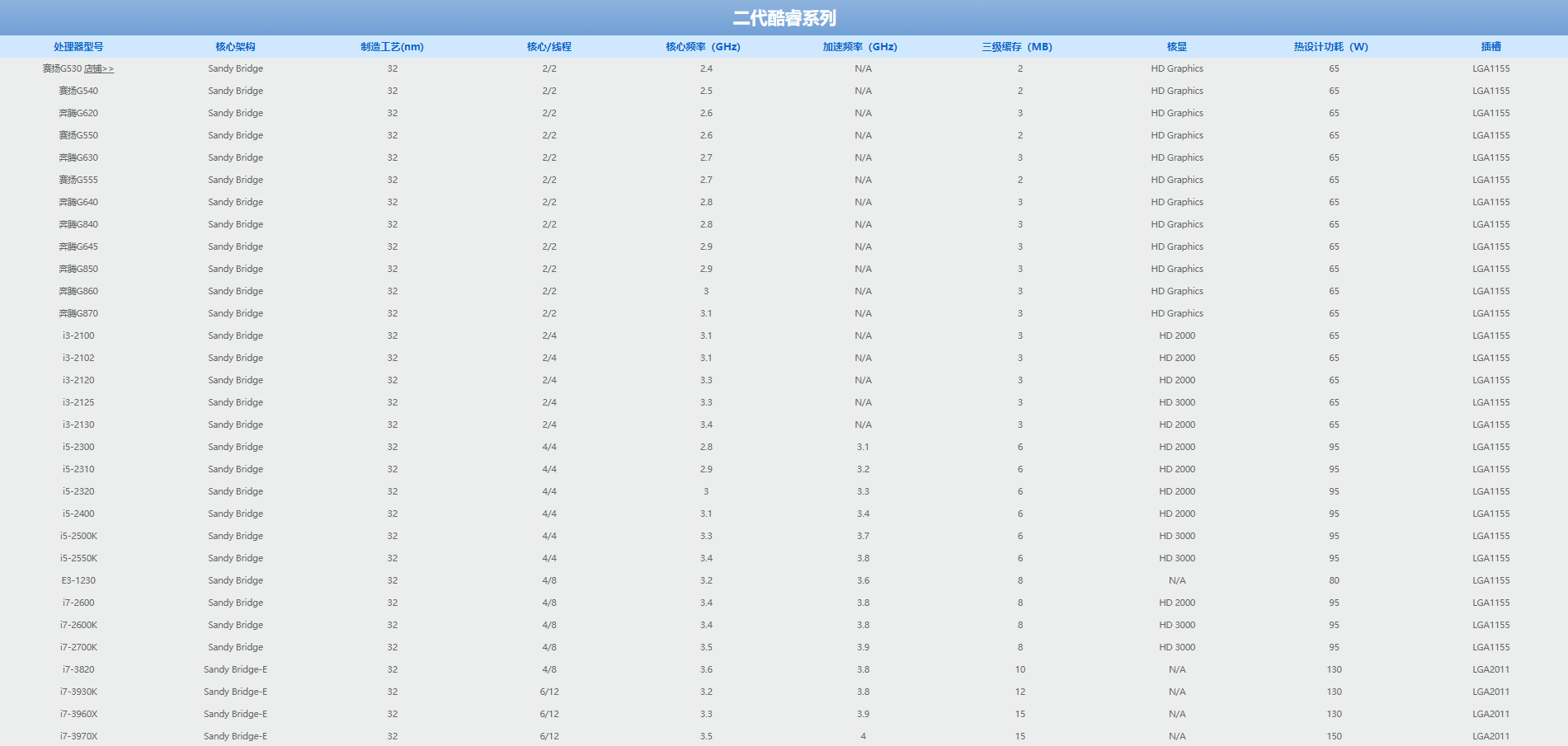Select the i5-2320 model name
Screen dimensions: 1568x746
click(78, 491)
